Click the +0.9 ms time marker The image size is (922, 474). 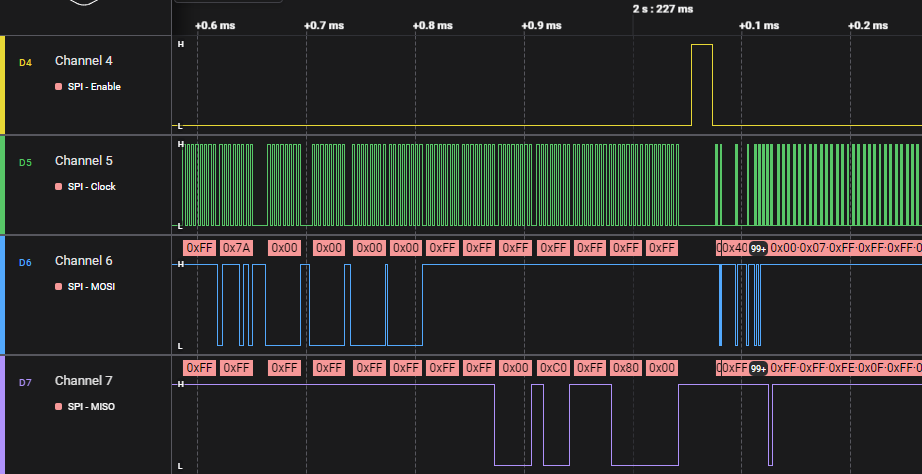click(x=542, y=26)
